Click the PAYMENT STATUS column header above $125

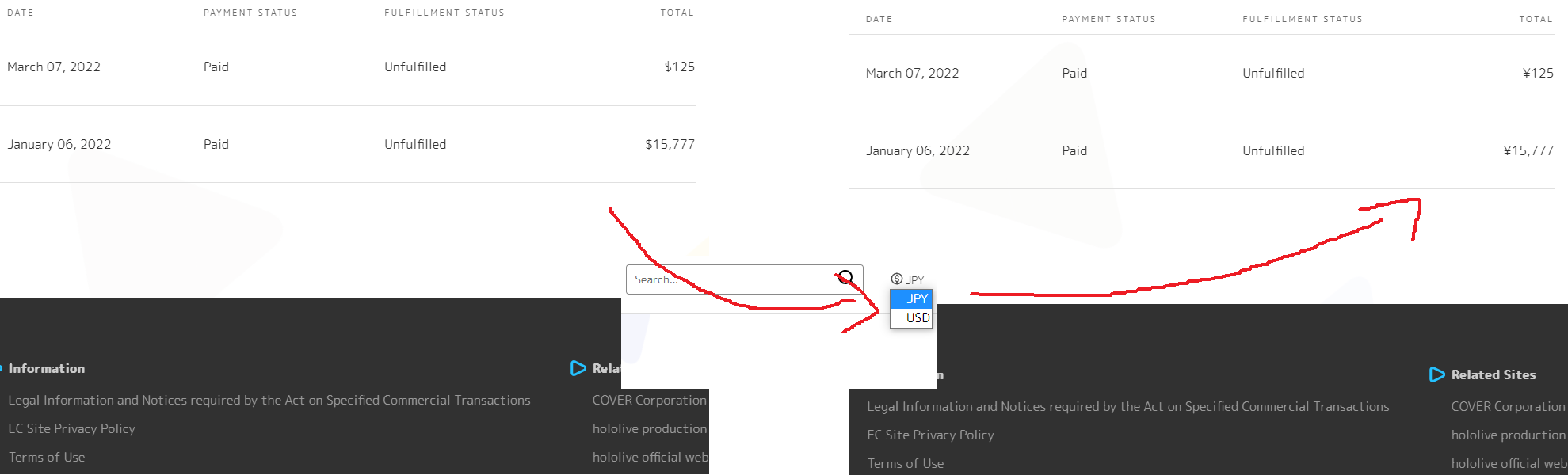point(250,13)
